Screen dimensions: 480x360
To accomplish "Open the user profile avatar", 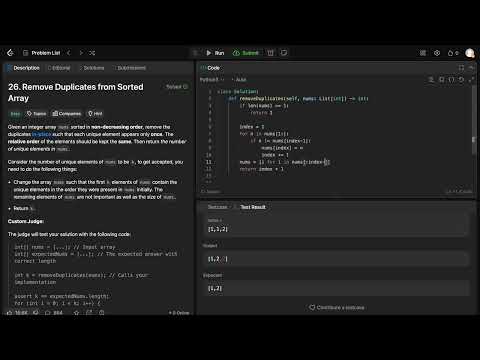I will (x=470, y=53).
